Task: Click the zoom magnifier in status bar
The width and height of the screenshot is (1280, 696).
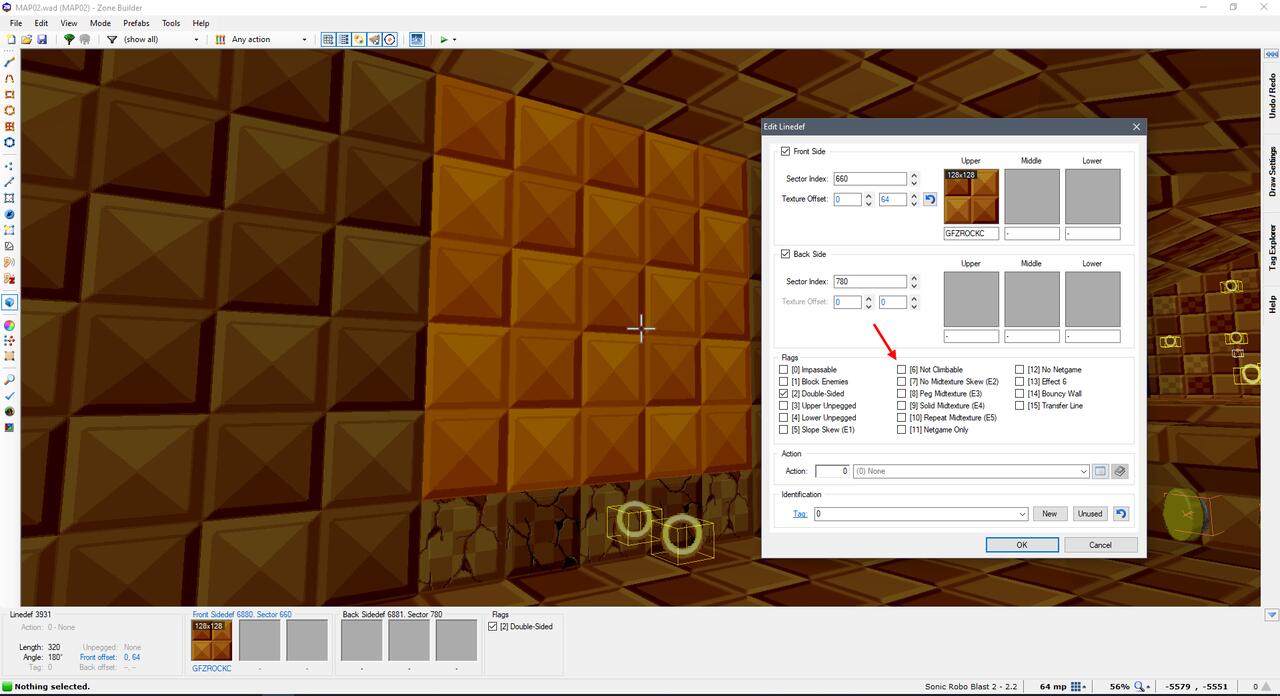Action: click(1140, 686)
